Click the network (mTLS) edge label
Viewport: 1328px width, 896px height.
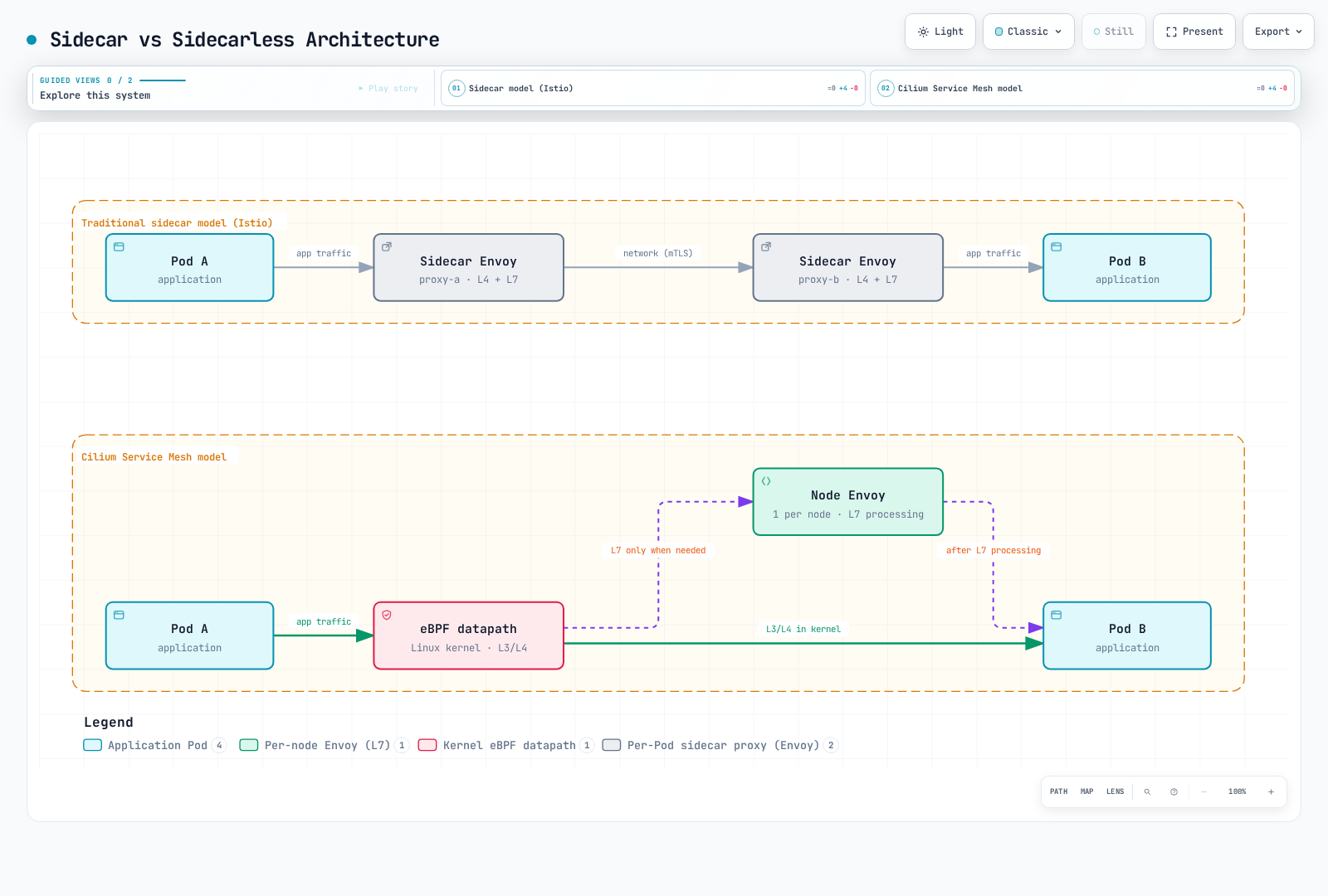tap(657, 253)
